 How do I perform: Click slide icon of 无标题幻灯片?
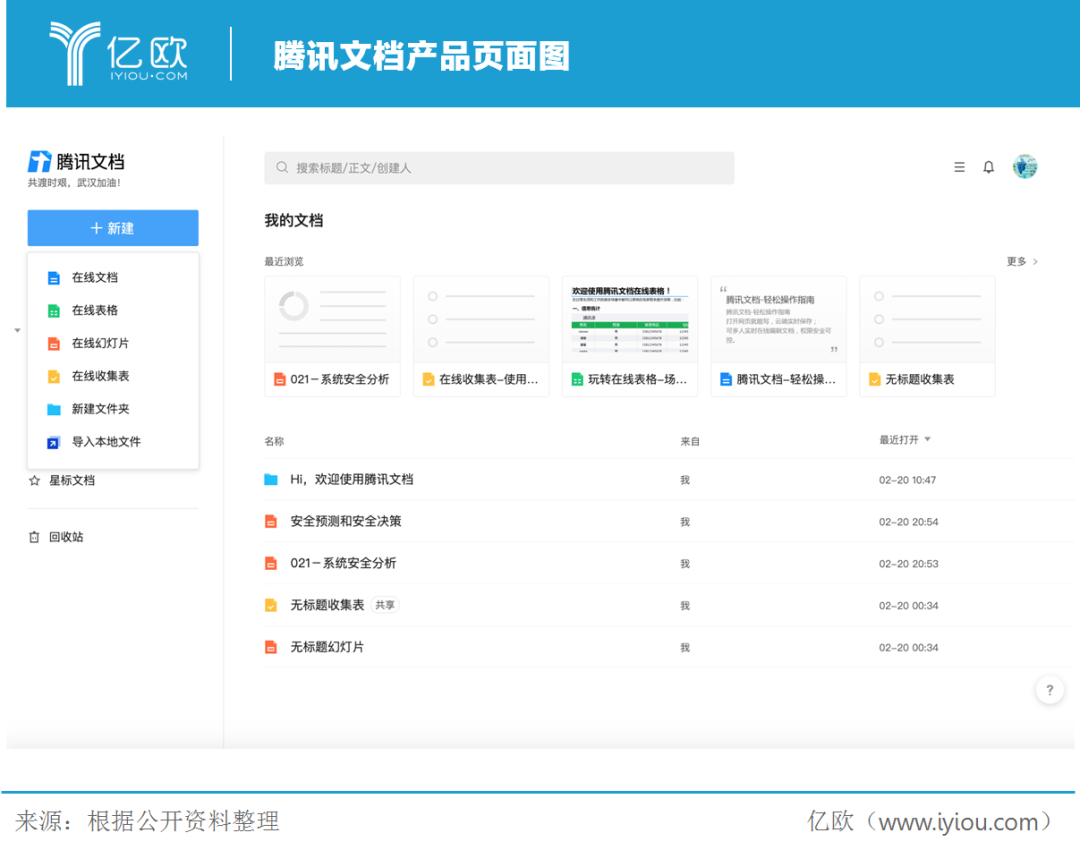pyautogui.click(x=271, y=647)
